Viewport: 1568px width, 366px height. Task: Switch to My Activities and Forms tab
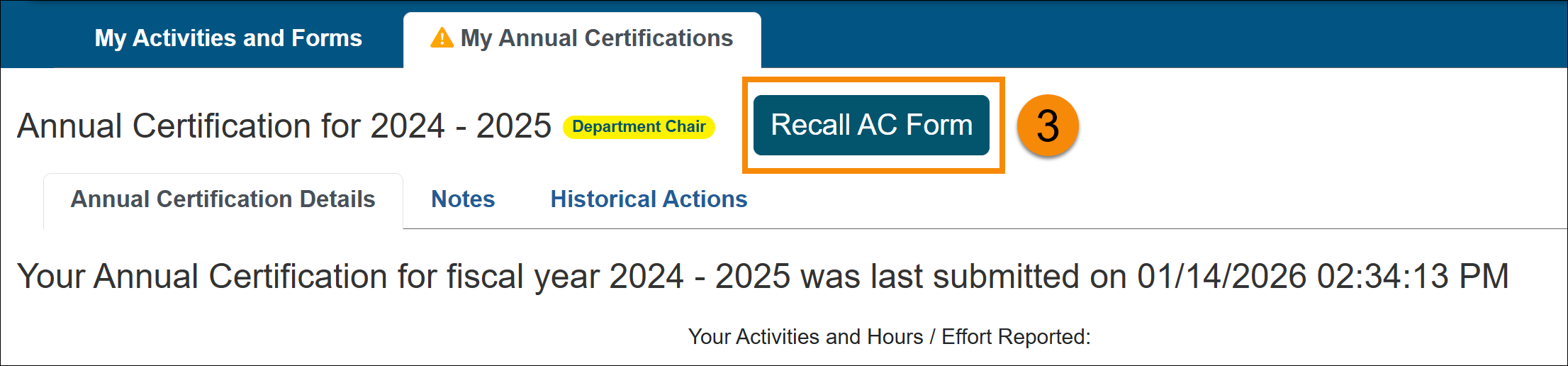pos(228,38)
